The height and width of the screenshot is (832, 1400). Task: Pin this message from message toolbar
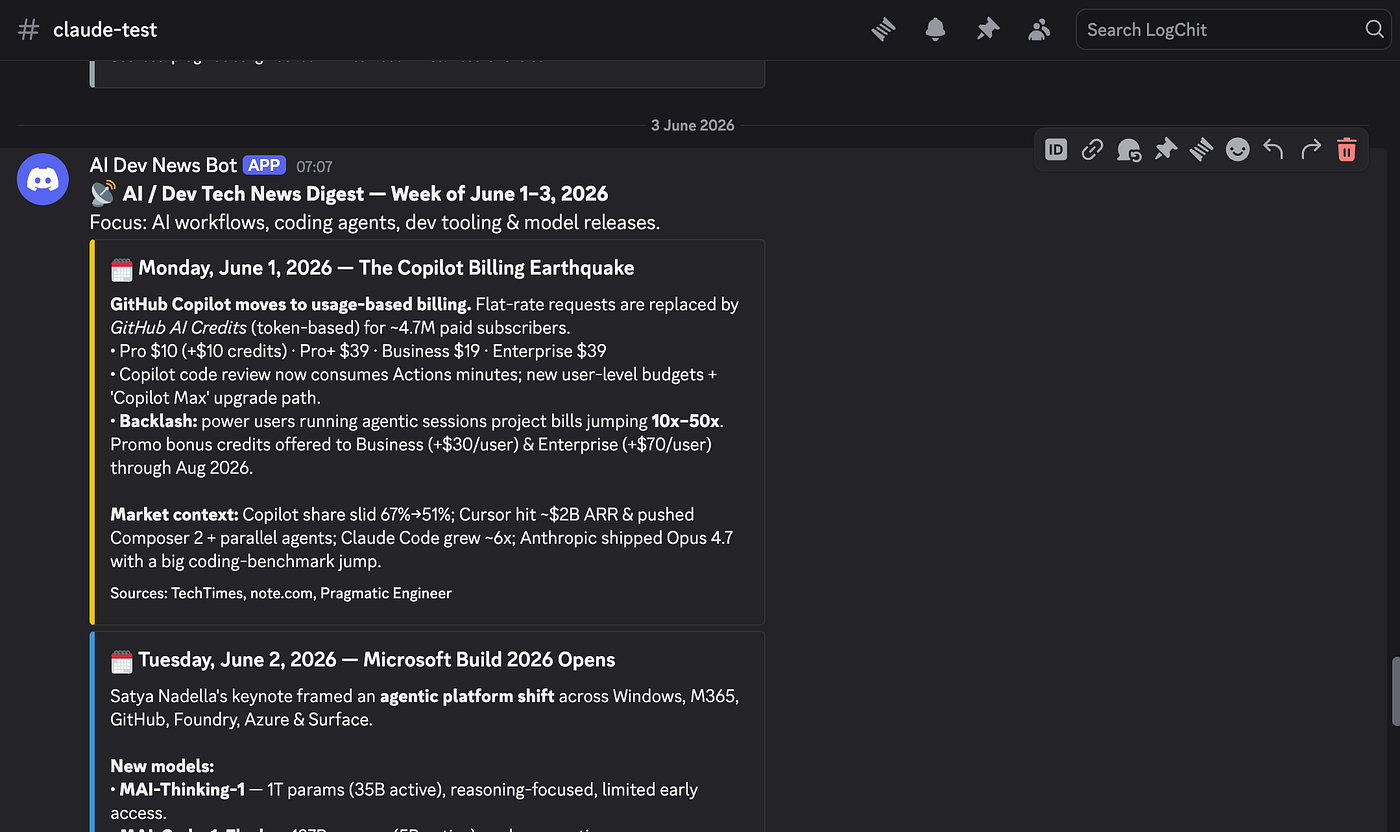coord(1166,150)
